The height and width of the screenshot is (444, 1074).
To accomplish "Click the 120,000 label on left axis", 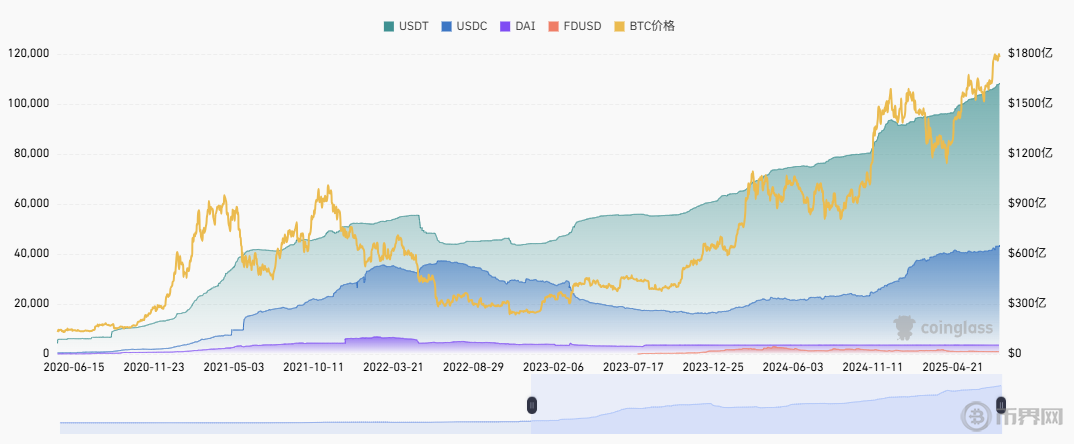I will (28, 54).
